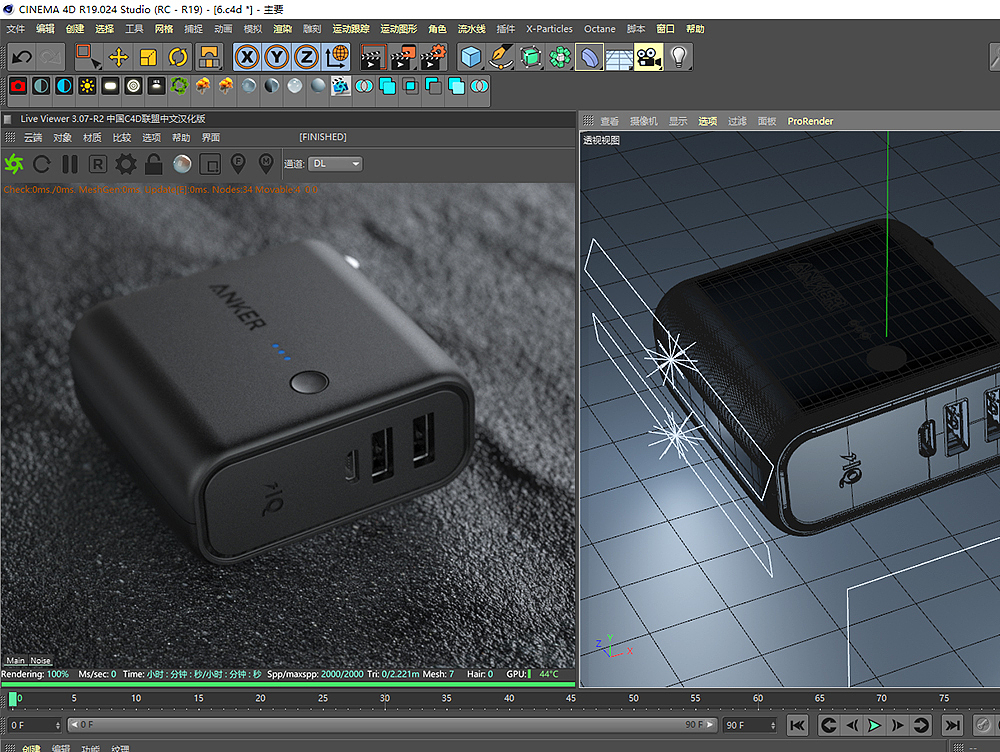The height and width of the screenshot is (752, 1000).
Task: Click the cyan overlapping squares boolean icon
Action: pyautogui.click(x=387, y=86)
